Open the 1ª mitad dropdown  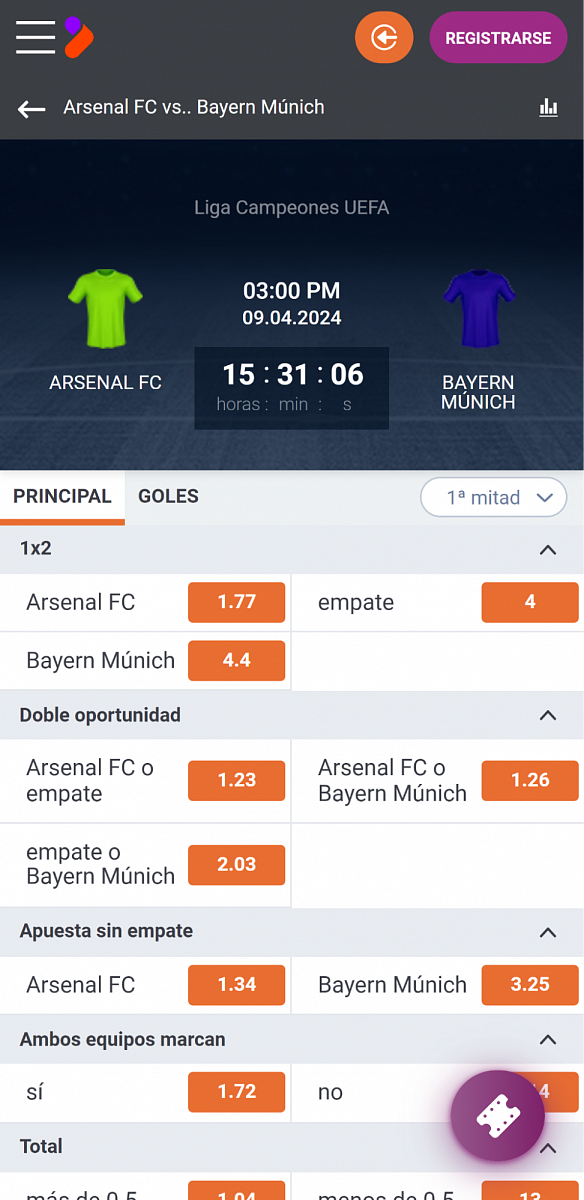(494, 497)
